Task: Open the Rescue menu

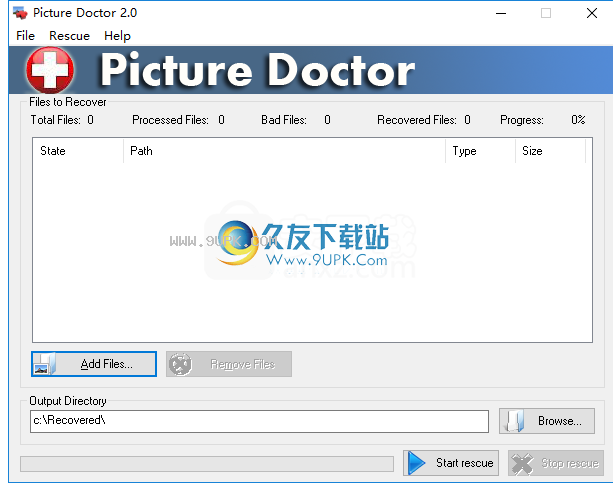Action: [x=69, y=36]
